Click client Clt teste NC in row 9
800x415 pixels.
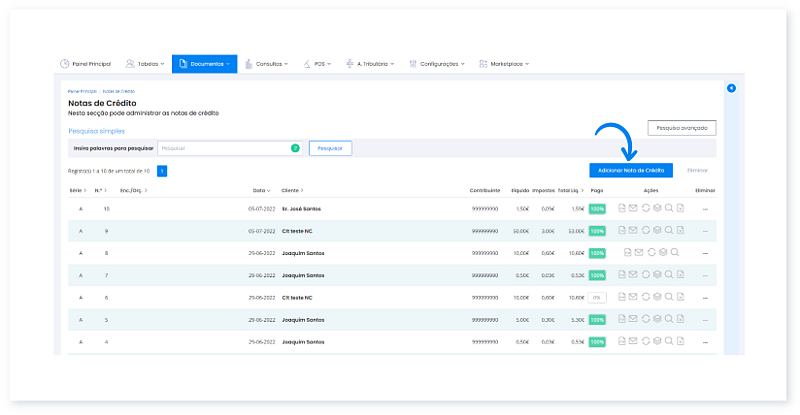click(x=297, y=231)
